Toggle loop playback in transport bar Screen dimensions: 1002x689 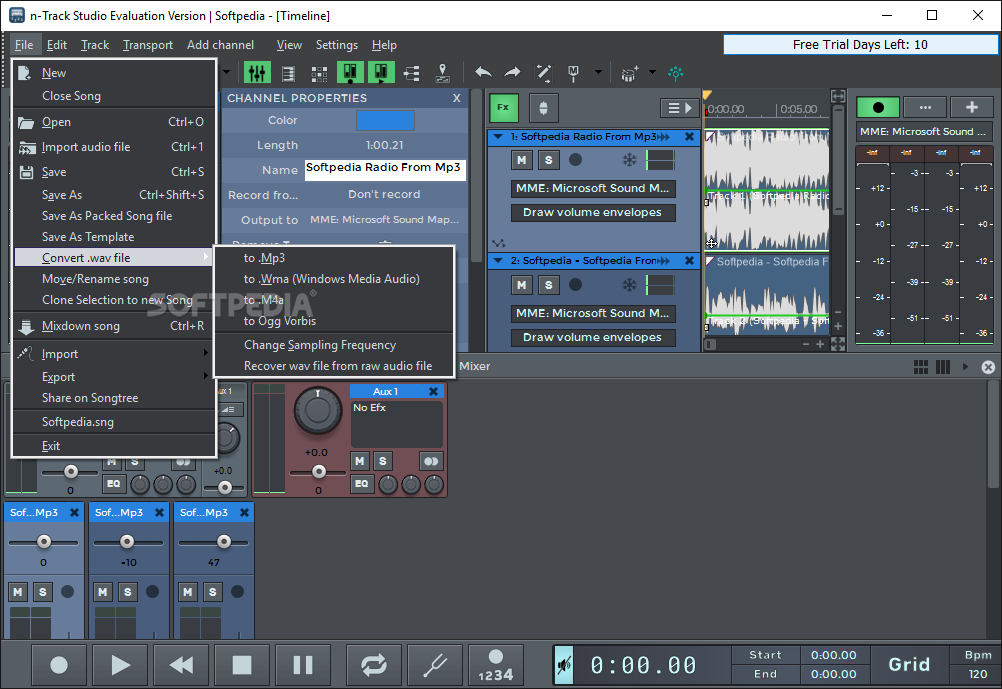(x=374, y=665)
